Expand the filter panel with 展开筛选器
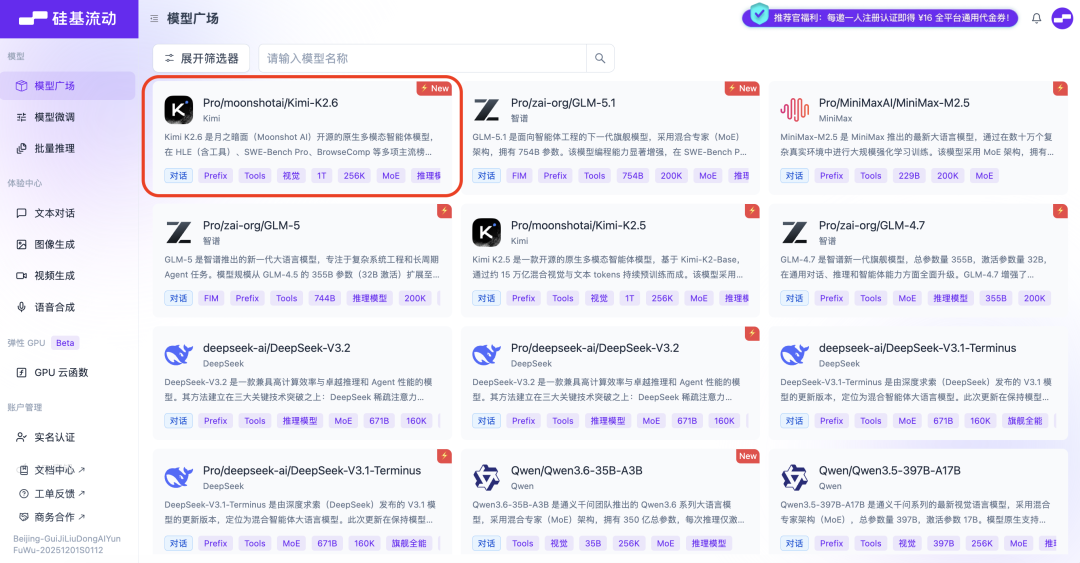 [201, 59]
